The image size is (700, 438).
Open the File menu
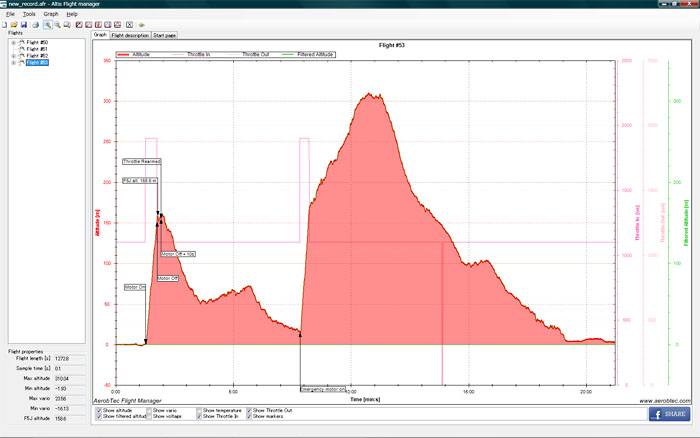pyautogui.click(x=10, y=14)
